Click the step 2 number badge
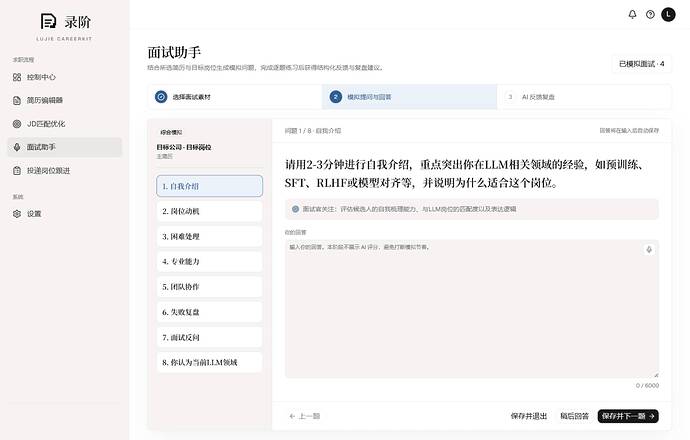 336,96
